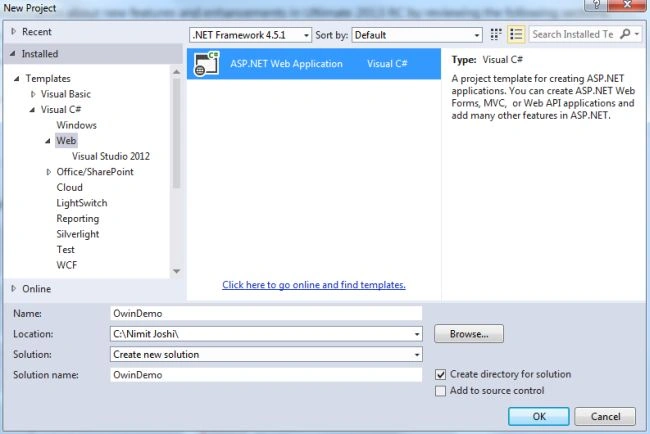Expand the Visual Basic node arrow

click(33, 94)
